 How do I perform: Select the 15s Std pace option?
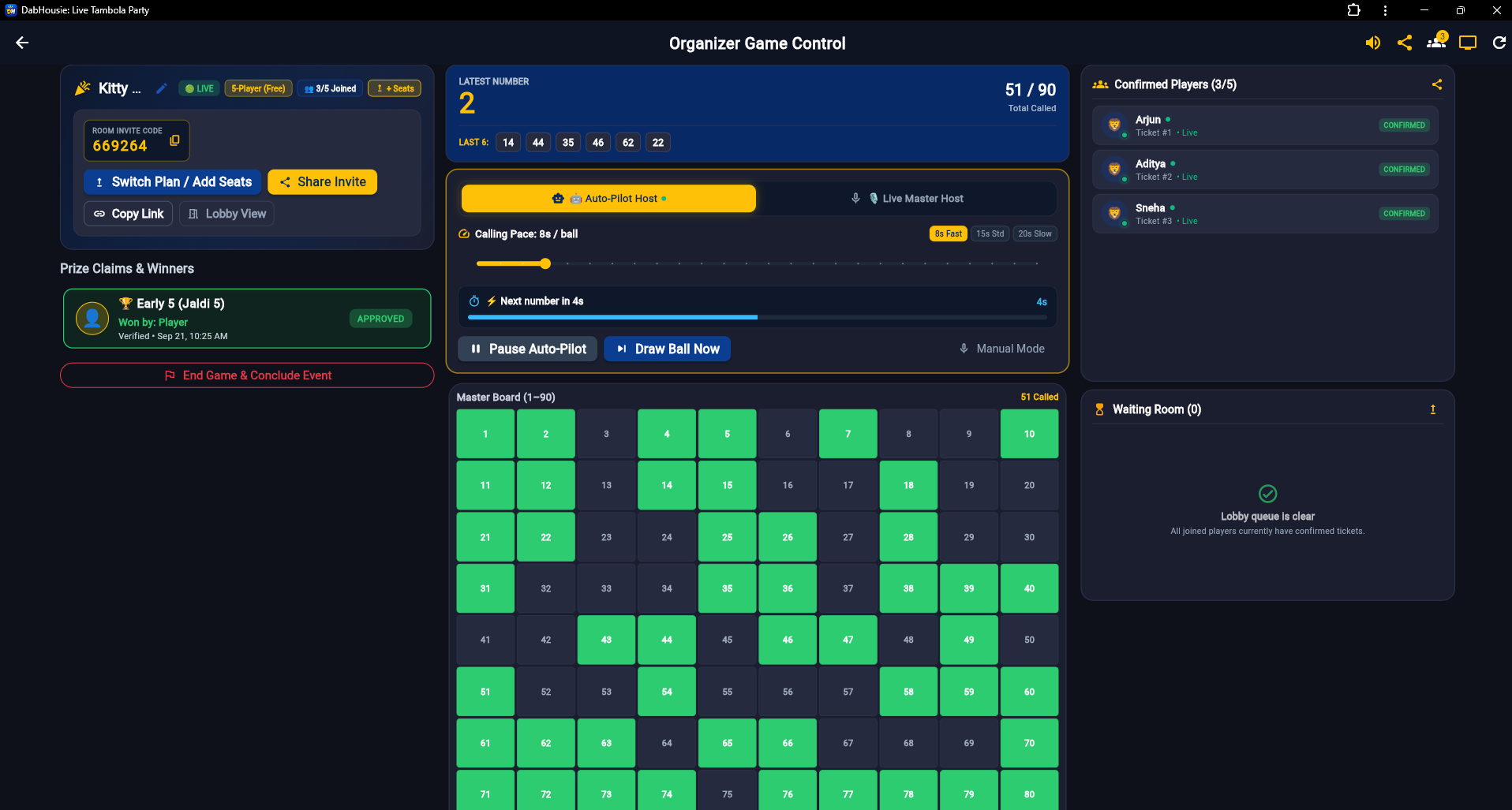[990, 233]
